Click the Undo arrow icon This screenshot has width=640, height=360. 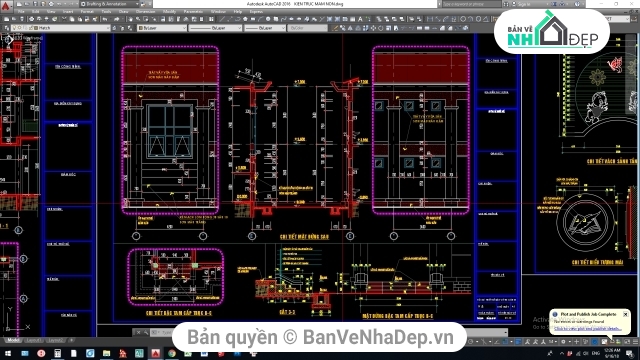(x=105, y=19)
